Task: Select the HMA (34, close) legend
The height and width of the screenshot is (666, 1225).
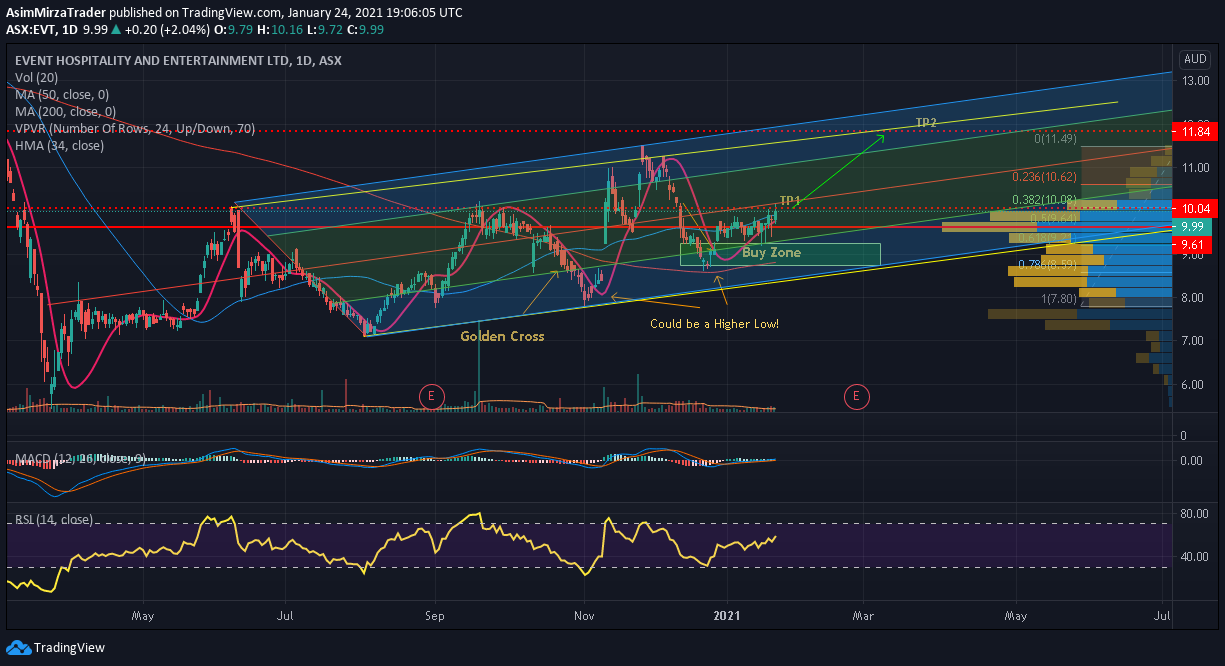Action: click(x=59, y=146)
